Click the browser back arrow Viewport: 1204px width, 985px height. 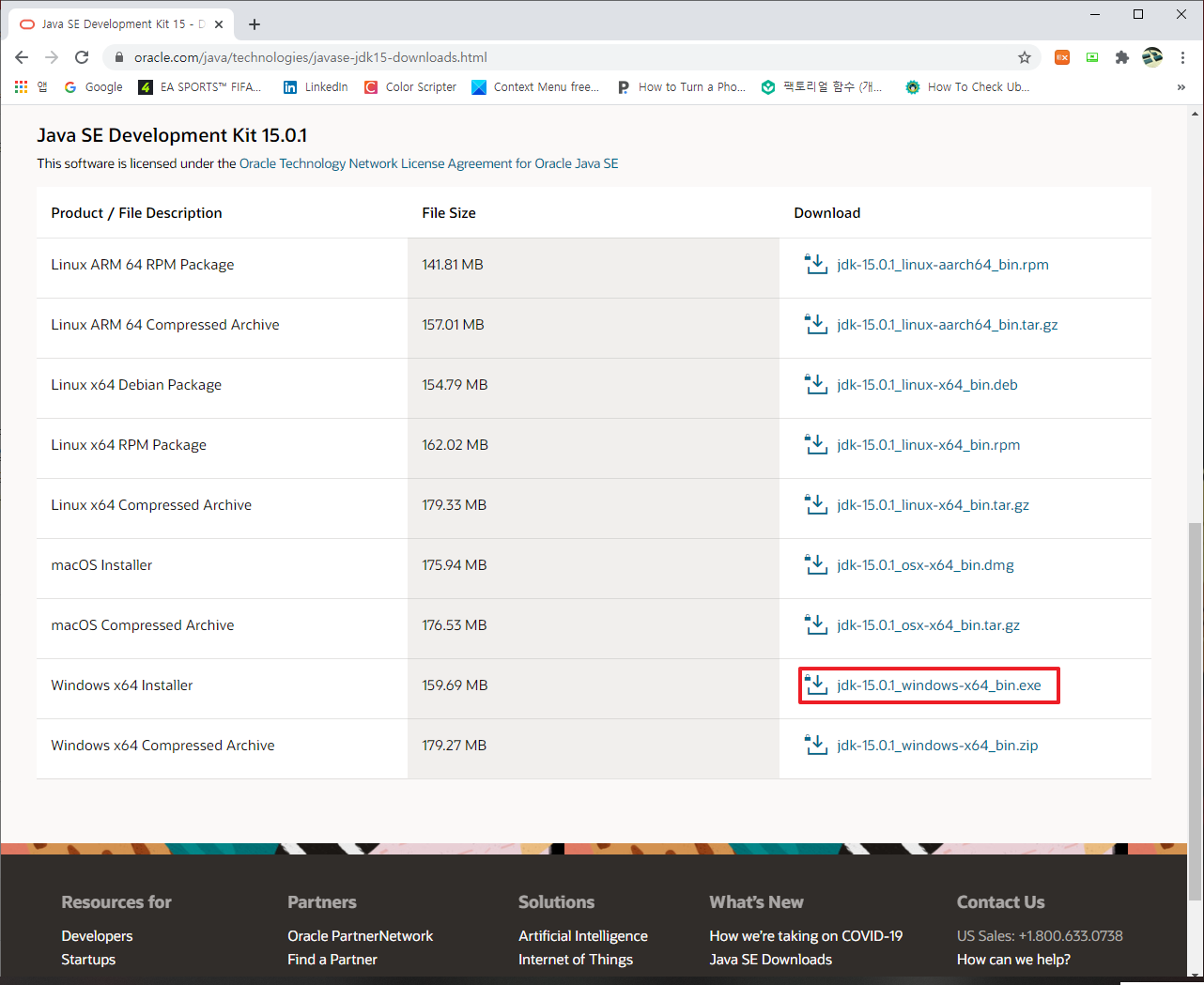pyautogui.click(x=22, y=57)
